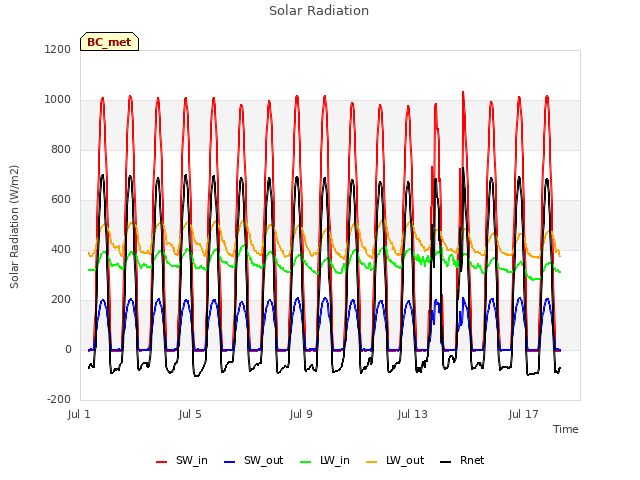The image size is (640, 480).
Task: Click the black Rnet legend swatch
Action: (446, 462)
